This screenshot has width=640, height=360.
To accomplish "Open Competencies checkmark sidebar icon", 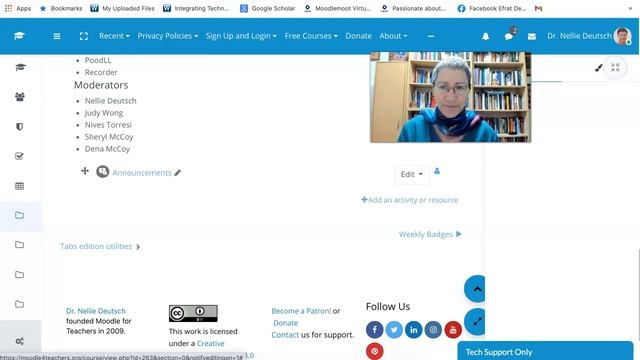I will coord(19,156).
